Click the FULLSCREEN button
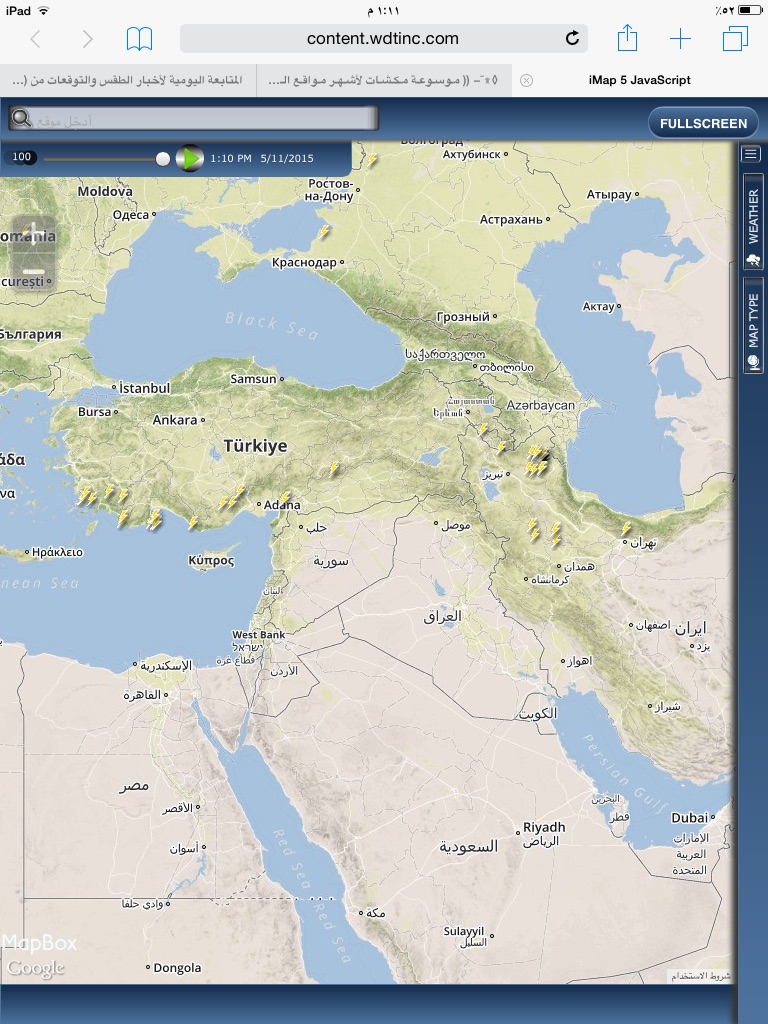768x1024 pixels. 703,123
